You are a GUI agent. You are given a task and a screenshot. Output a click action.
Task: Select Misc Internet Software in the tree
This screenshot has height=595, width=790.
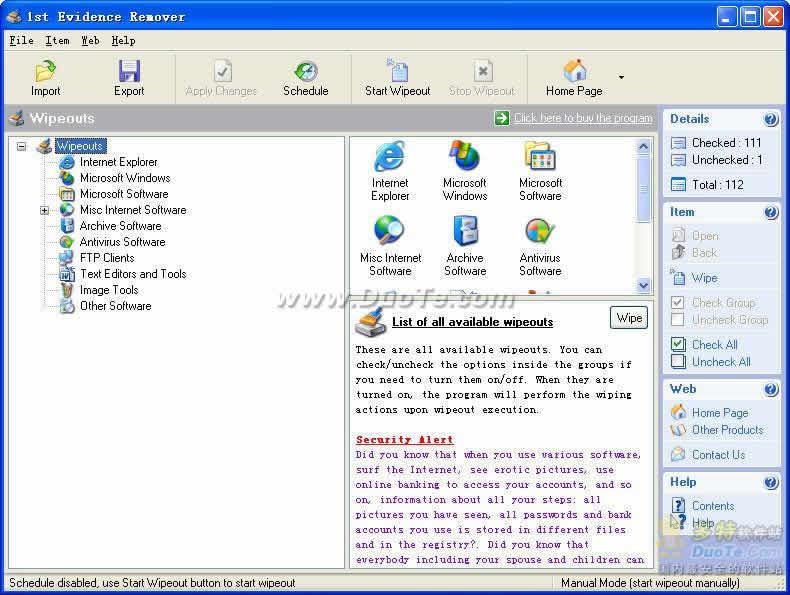coord(133,210)
